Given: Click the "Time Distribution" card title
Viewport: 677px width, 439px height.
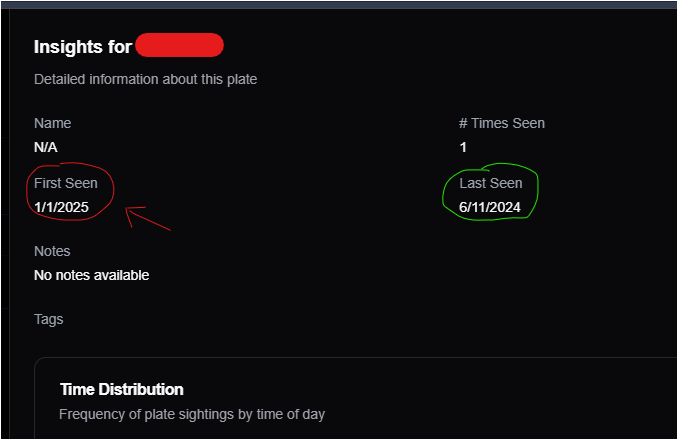Looking at the screenshot, I should pyautogui.click(x=122, y=389).
